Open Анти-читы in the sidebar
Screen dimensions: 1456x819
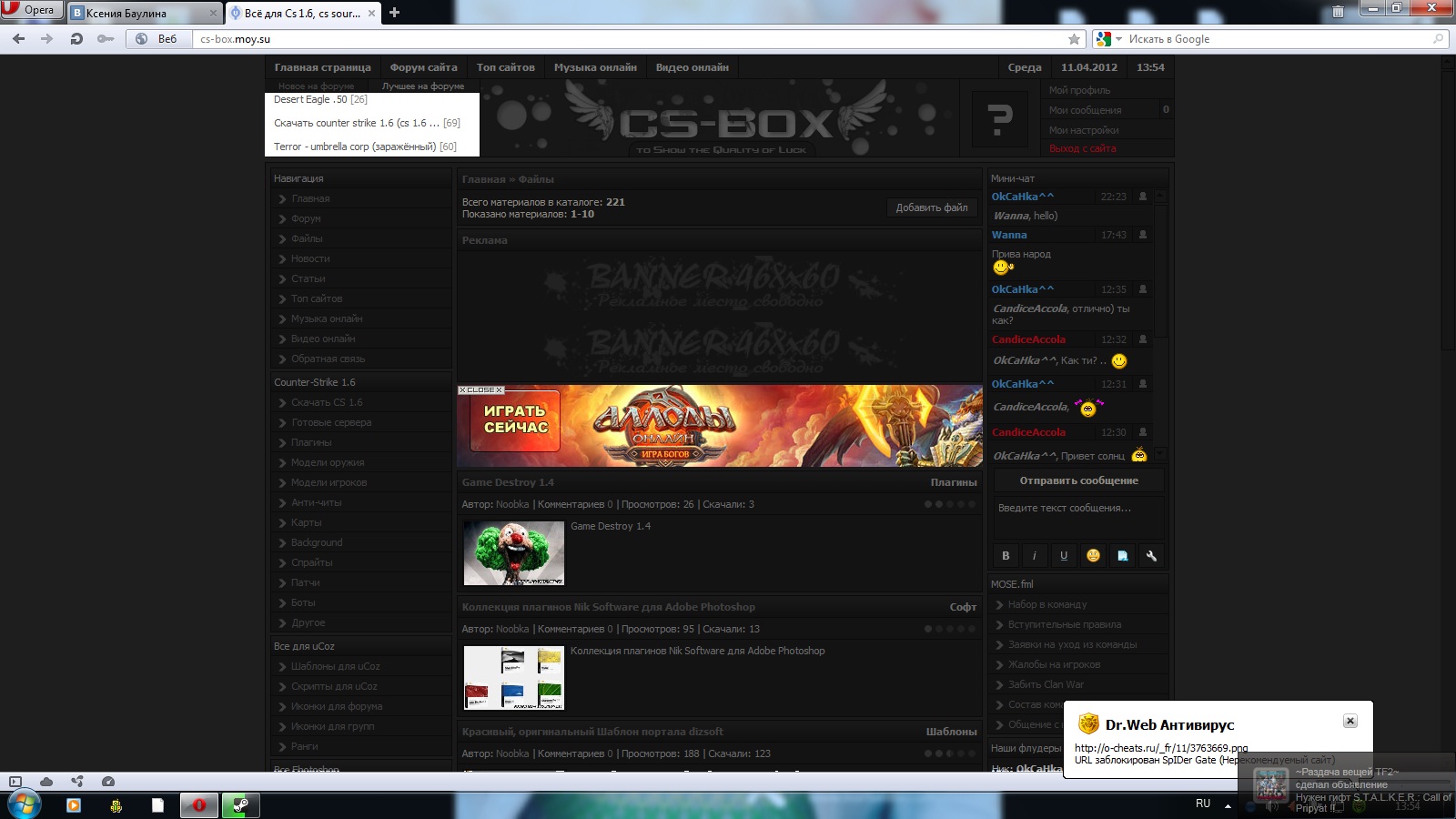tap(317, 502)
